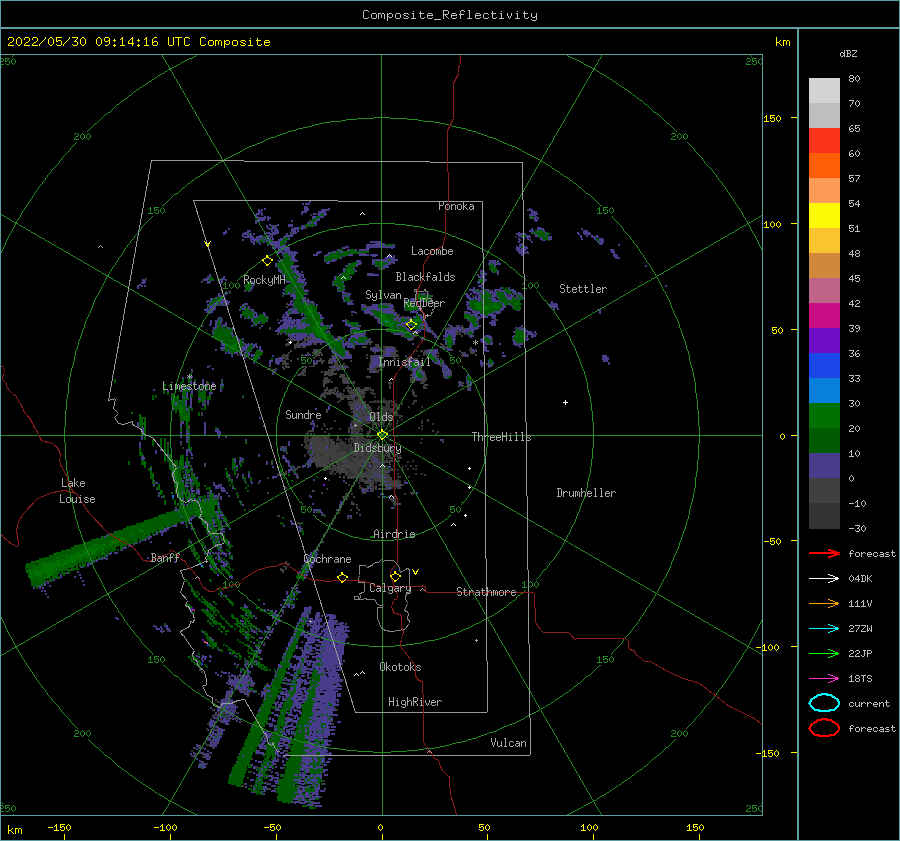Click the Sylvan label
900x841 pixels.
[x=383, y=295]
